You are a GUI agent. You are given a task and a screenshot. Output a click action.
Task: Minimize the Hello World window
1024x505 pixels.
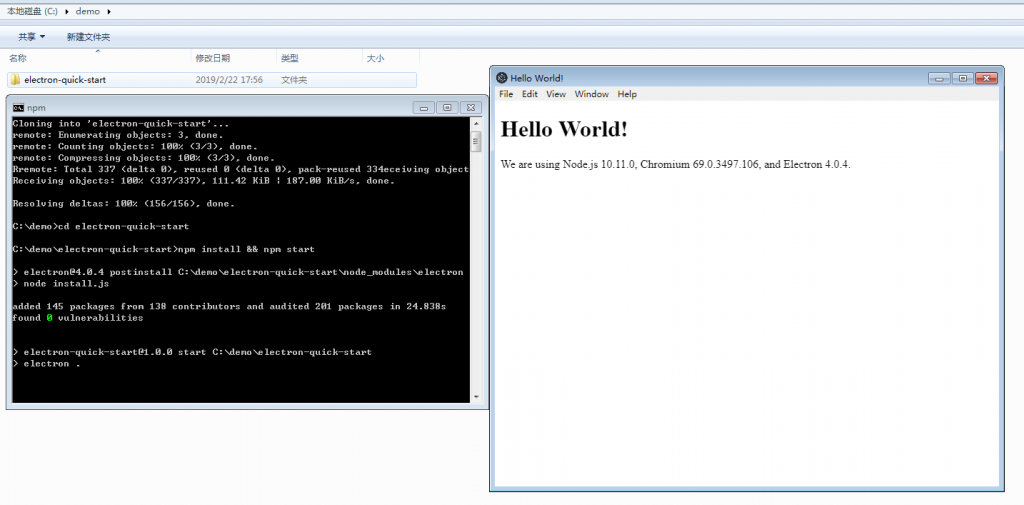point(939,78)
